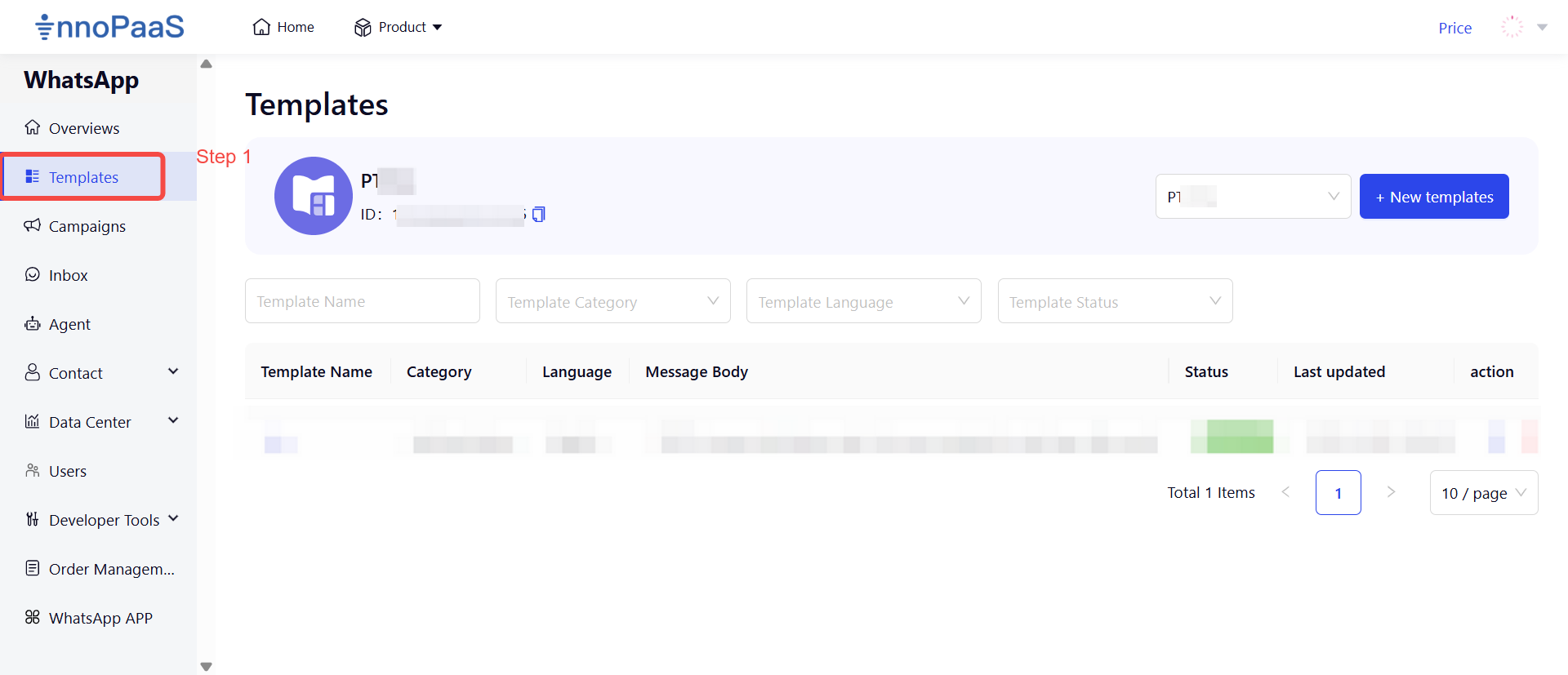Image resolution: width=1568 pixels, height=675 pixels.
Task: Select page 1 in pagination
Action: click(x=1339, y=493)
